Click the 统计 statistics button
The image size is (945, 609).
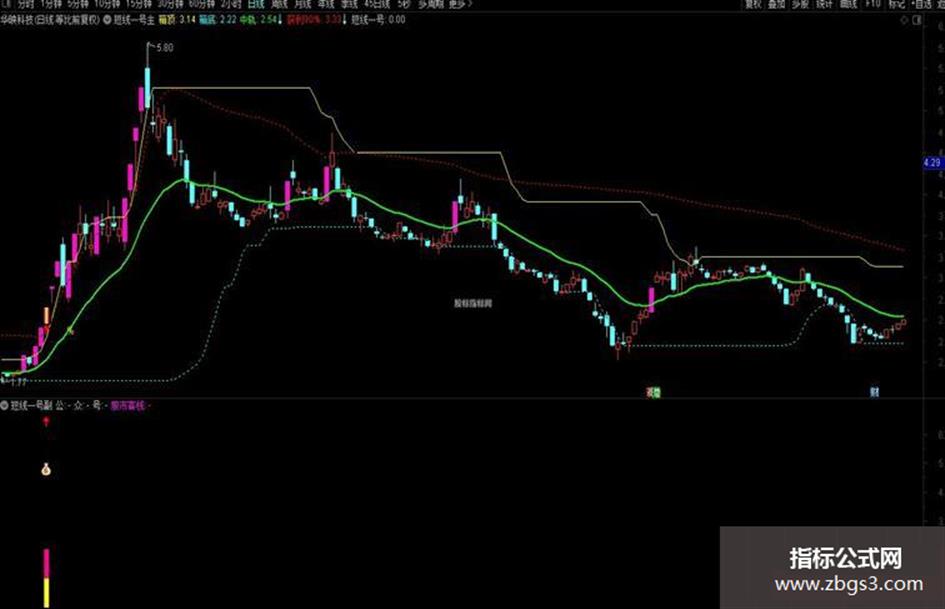(824, 4)
